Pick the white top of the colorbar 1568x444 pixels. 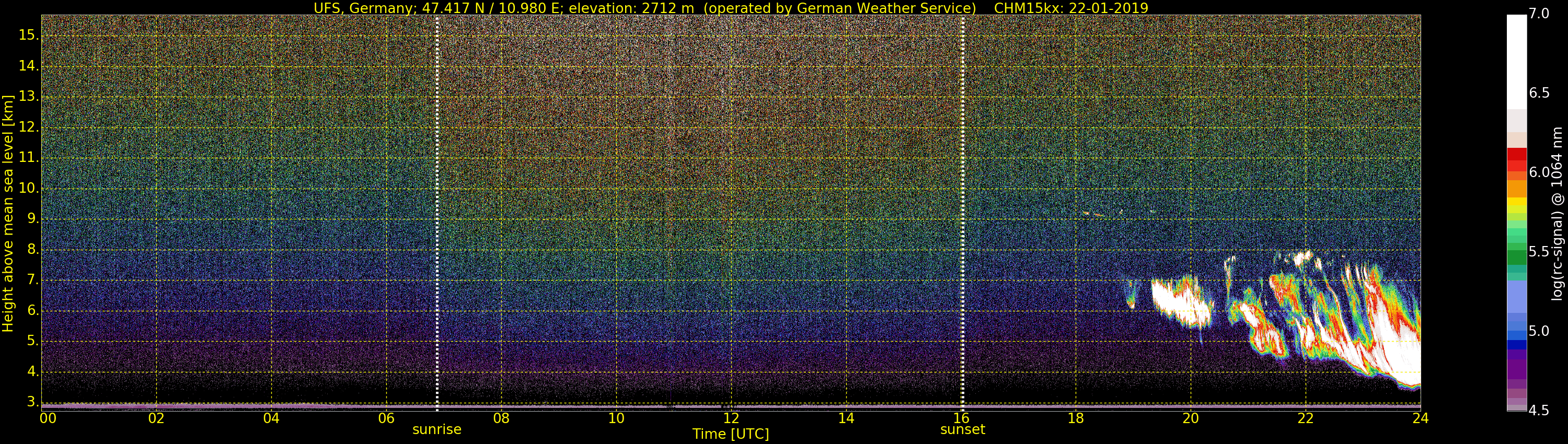pyautogui.click(x=1516, y=61)
